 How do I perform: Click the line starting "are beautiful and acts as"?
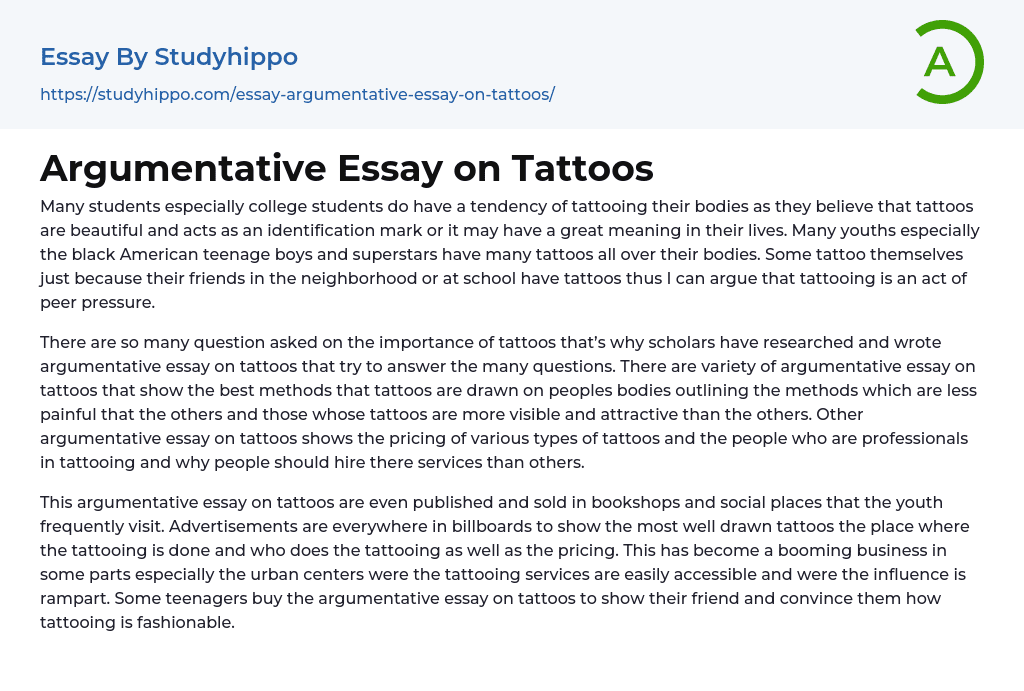507,231
